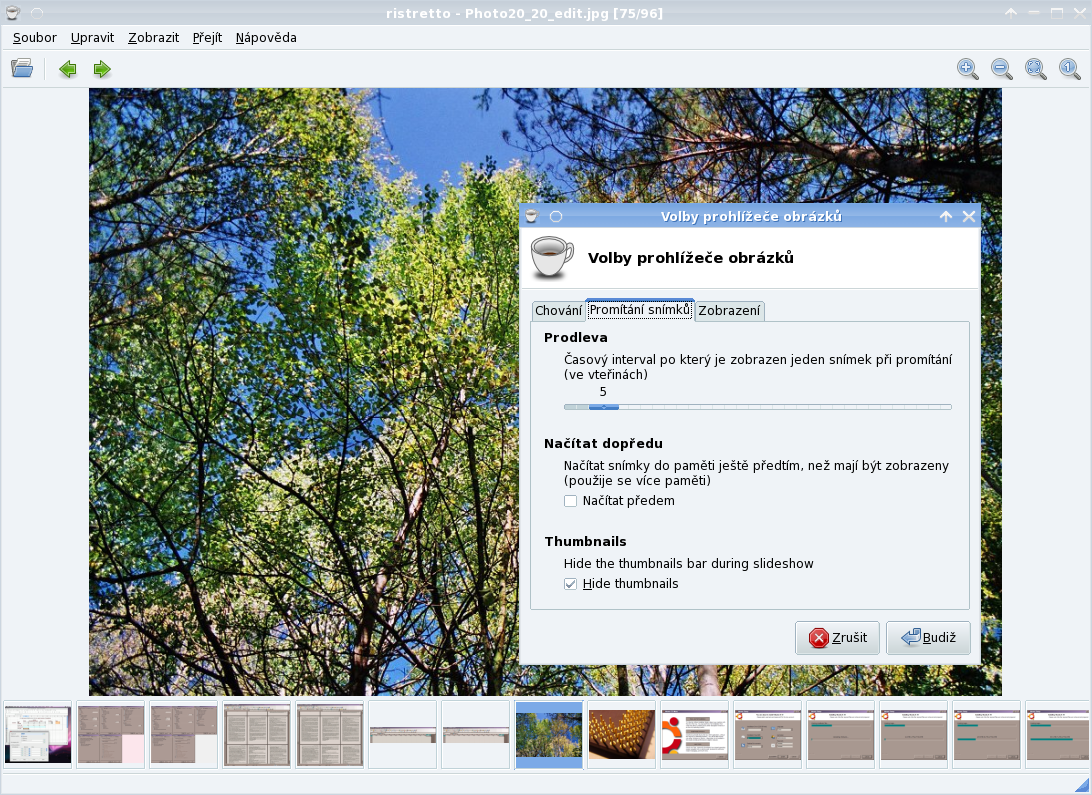Click the Zrušit button
The image size is (1092, 795).
tap(837, 638)
